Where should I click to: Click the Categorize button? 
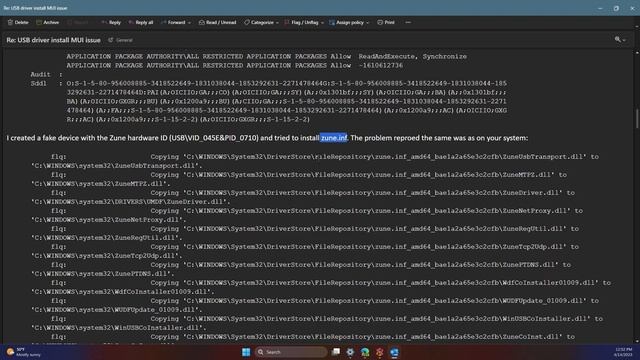(259, 22)
